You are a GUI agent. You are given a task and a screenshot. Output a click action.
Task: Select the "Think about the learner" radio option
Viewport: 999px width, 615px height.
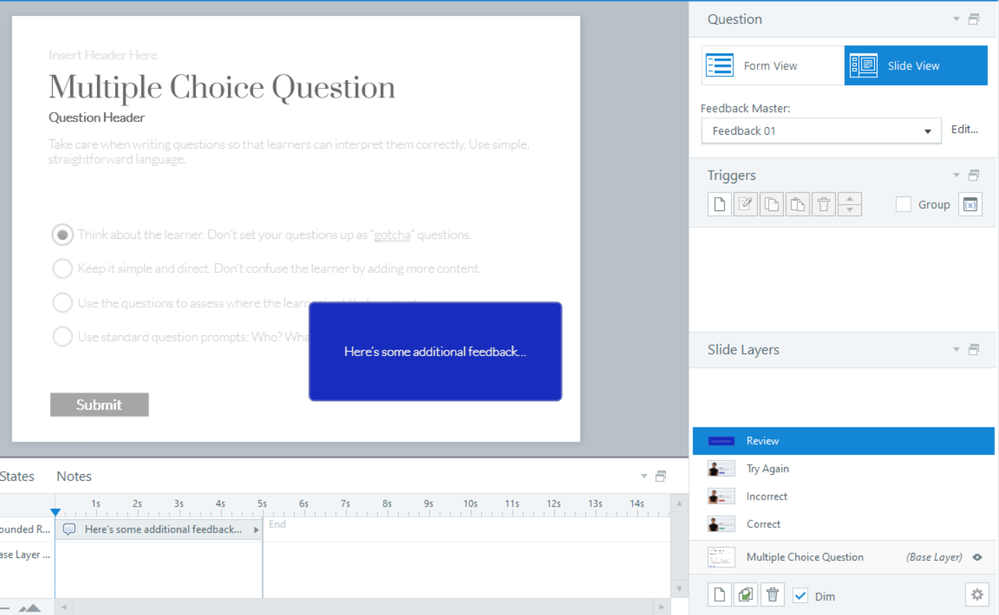(62, 235)
